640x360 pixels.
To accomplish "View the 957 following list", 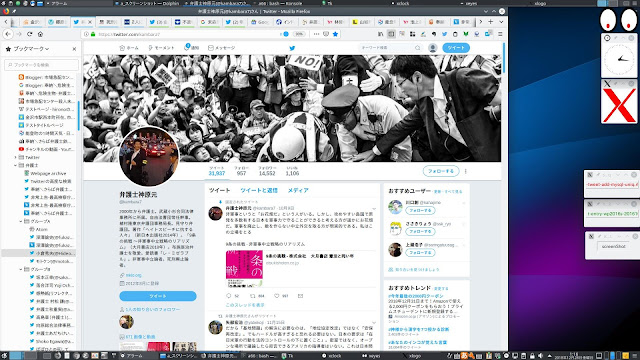I will point(241,171).
